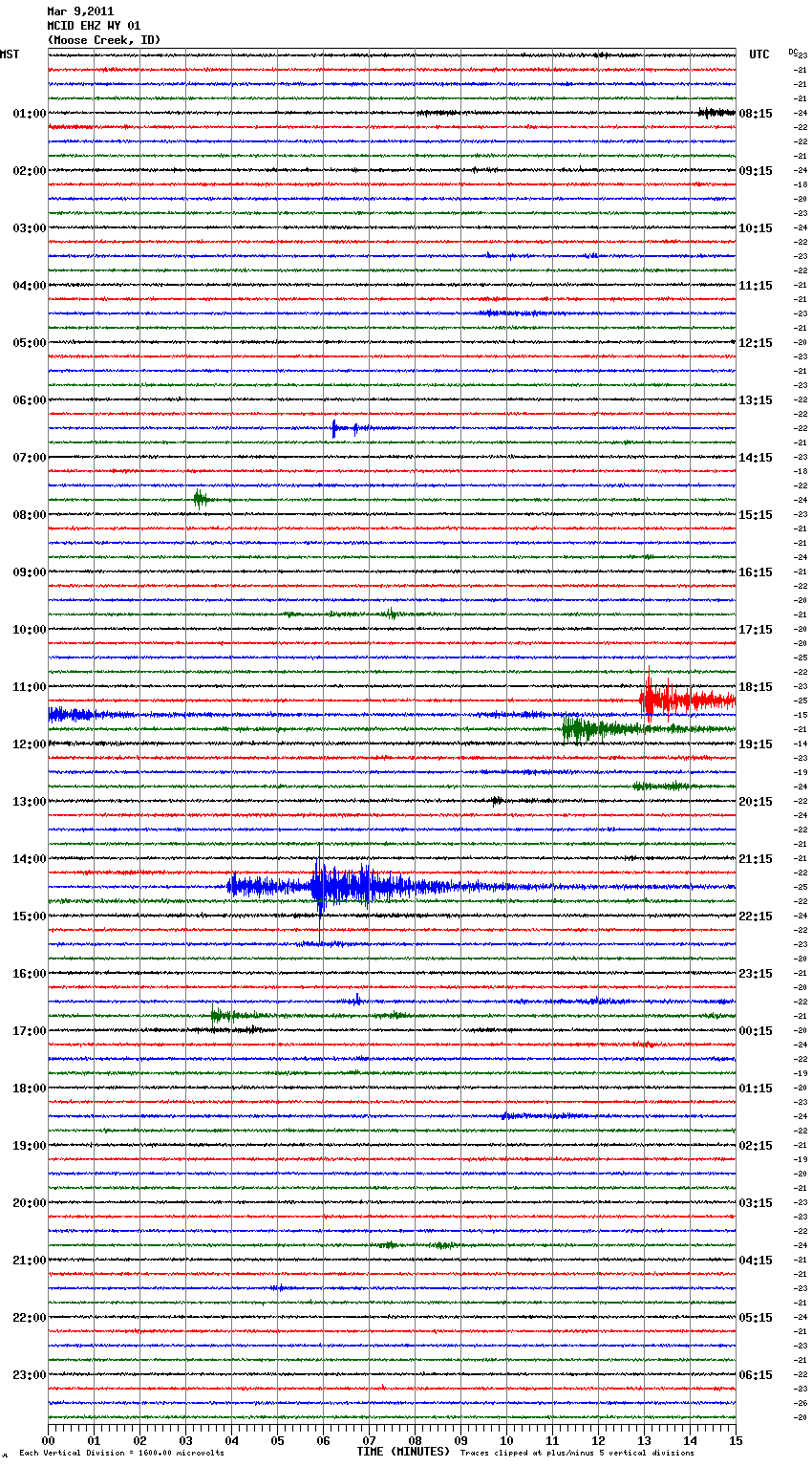Image resolution: width=812 pixels, height=1466 pixels.
Task: Select the "14:00" MST hour label
Action: click(30, 859)
